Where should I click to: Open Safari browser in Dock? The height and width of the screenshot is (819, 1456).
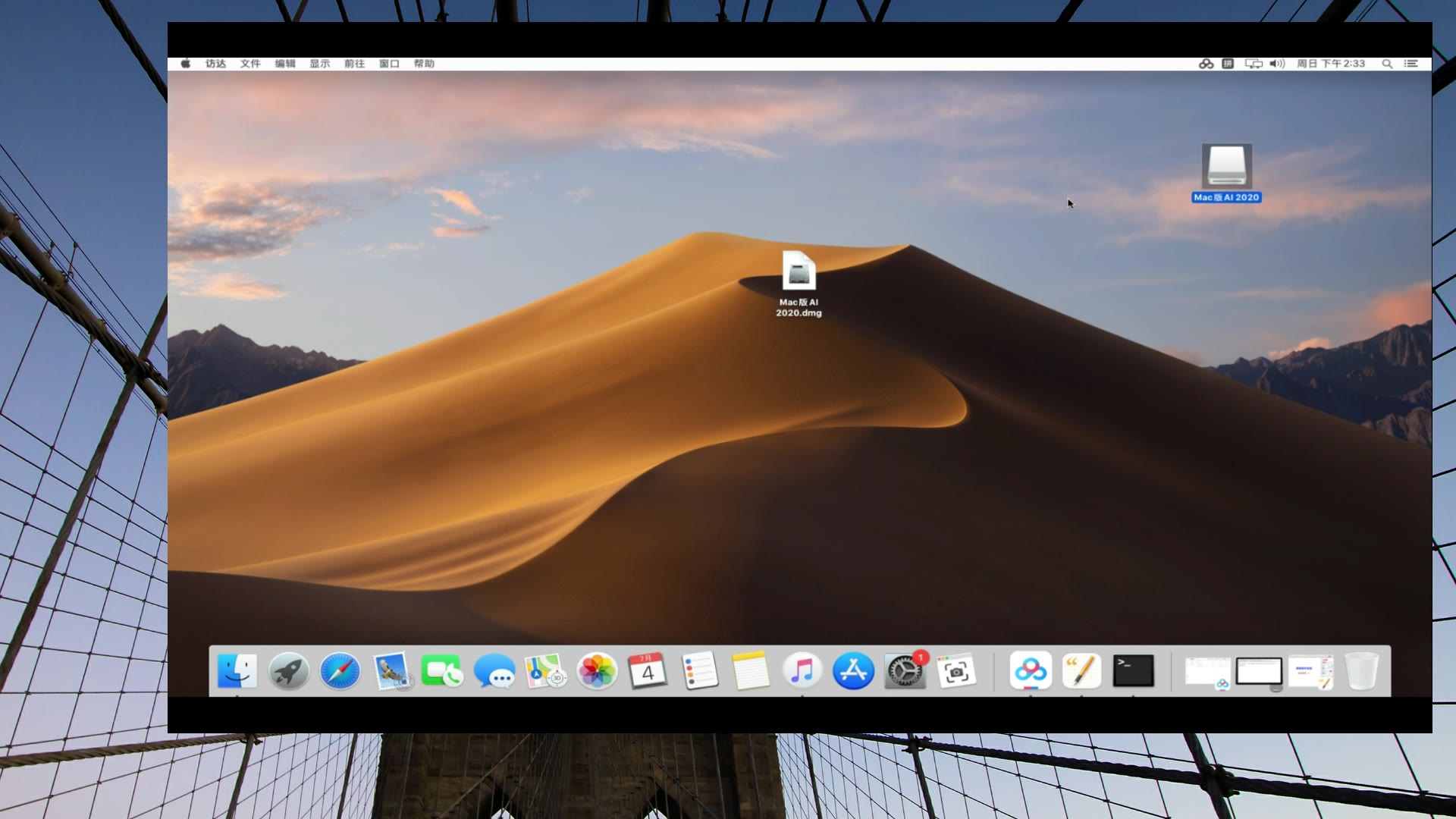(340, 671)
